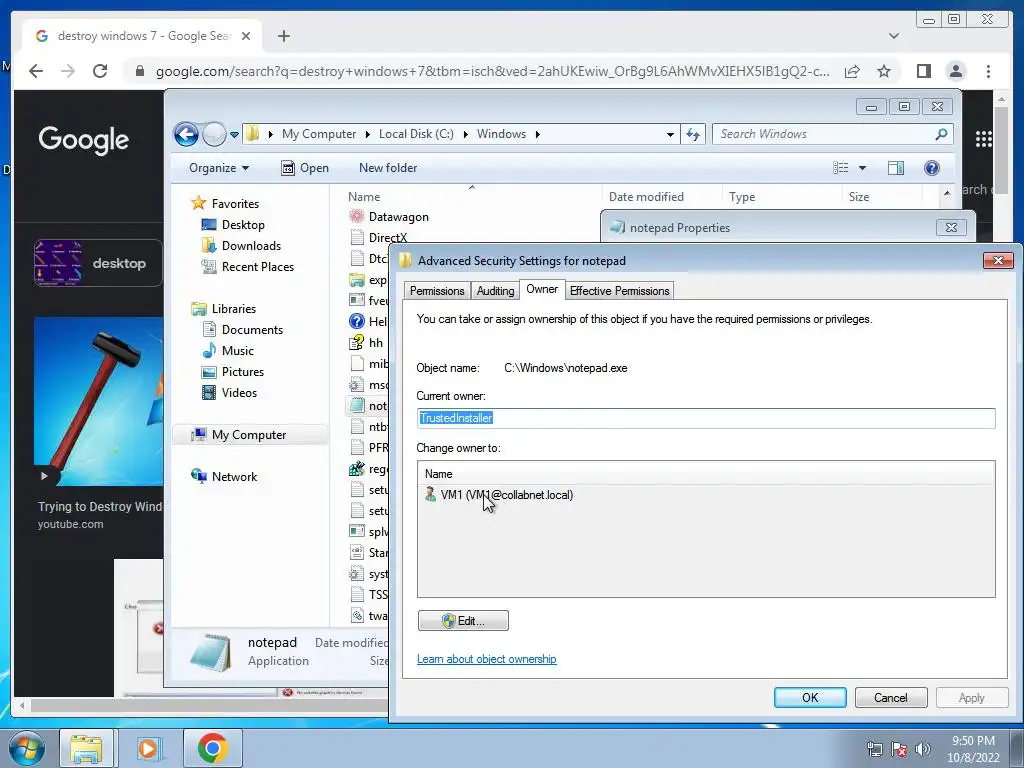Select Local Disk (C:) in the breadcrumb
Screen dimensions: 1024x768
tap(416, 134)
